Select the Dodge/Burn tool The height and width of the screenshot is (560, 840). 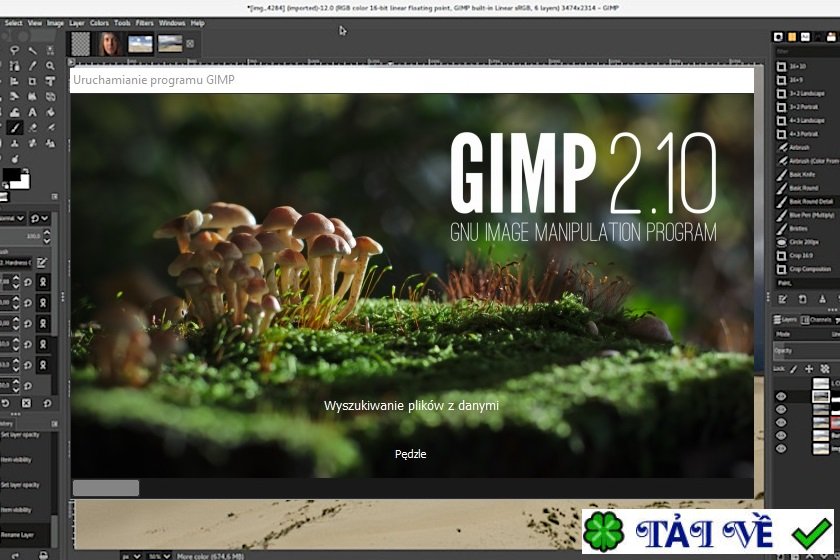[x=14, y=159]
